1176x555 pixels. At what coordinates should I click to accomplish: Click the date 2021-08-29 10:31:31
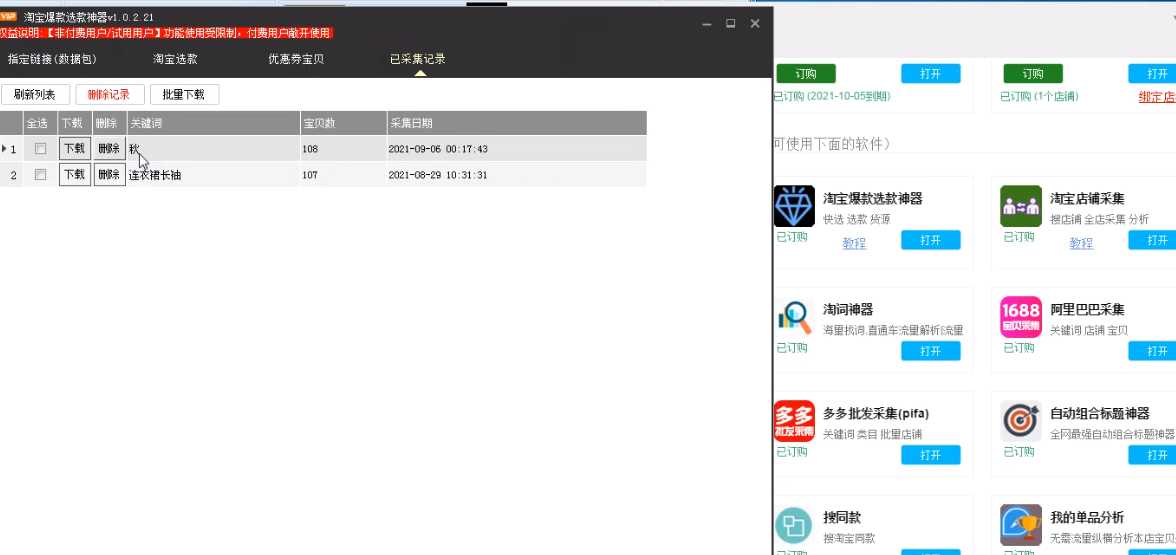438,175
